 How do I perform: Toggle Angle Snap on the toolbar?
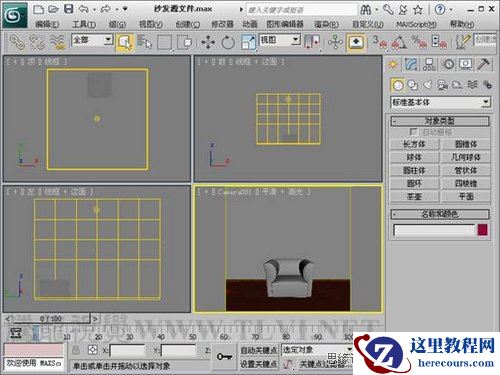click(x=399, y=42)
